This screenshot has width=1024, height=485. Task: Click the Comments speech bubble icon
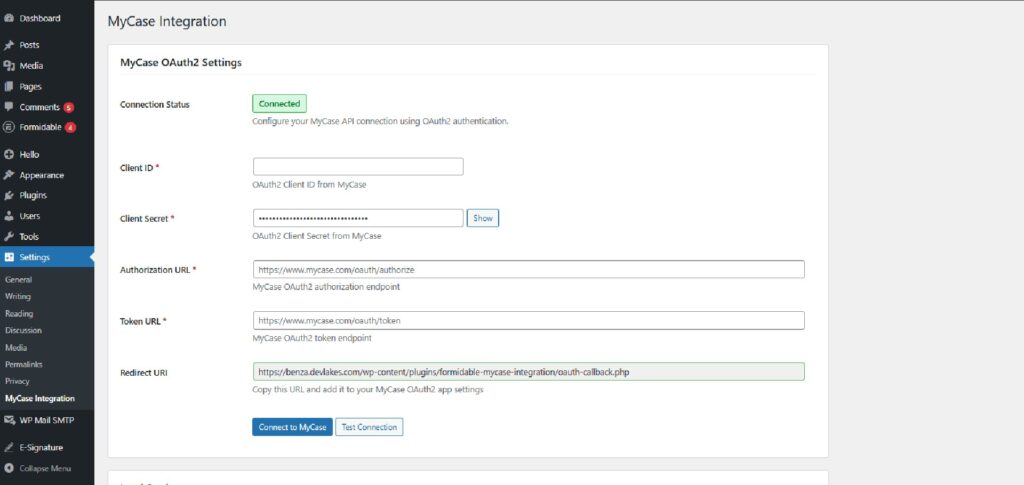pos(9,107)
